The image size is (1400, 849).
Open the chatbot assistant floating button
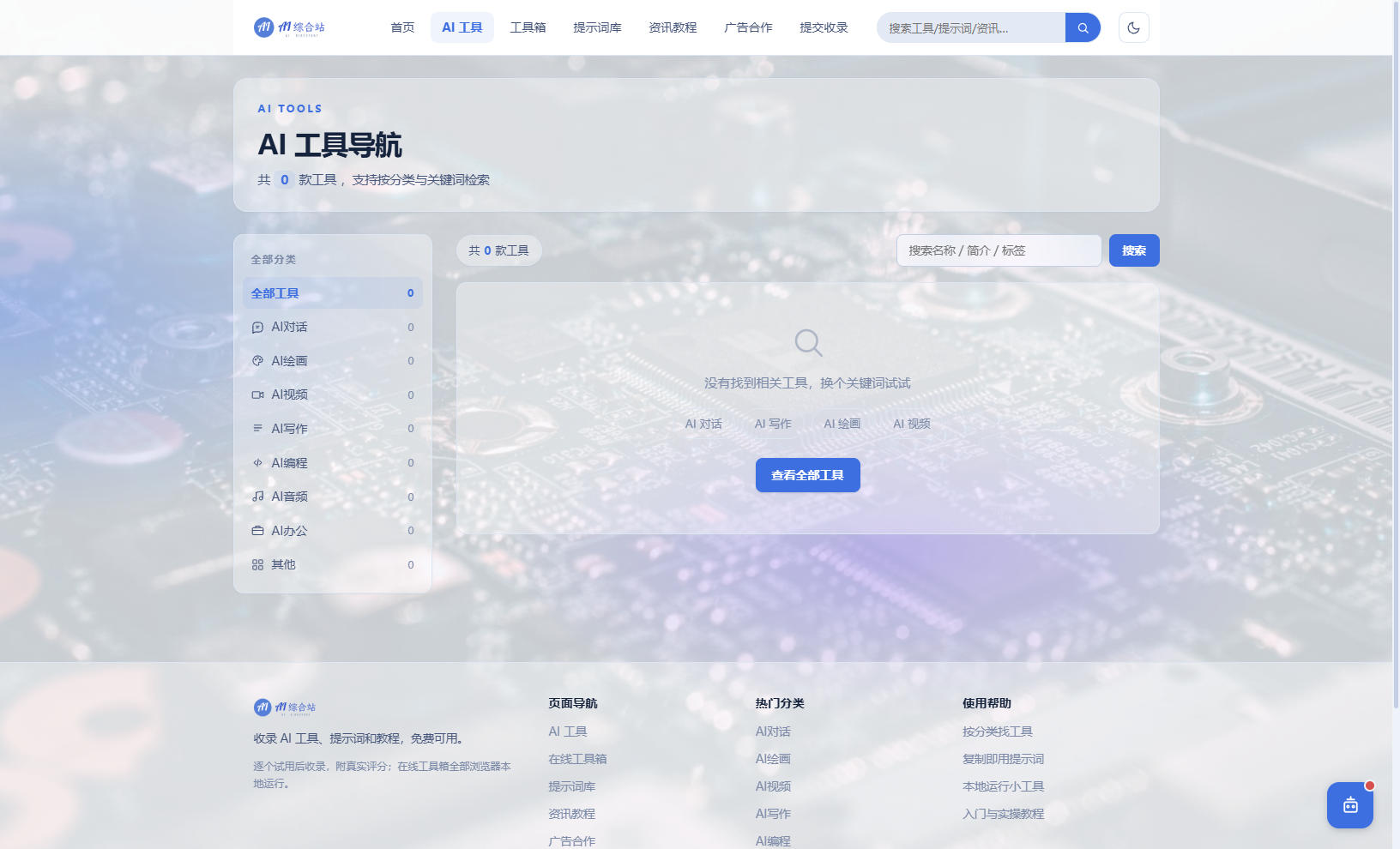point(1350,805)
